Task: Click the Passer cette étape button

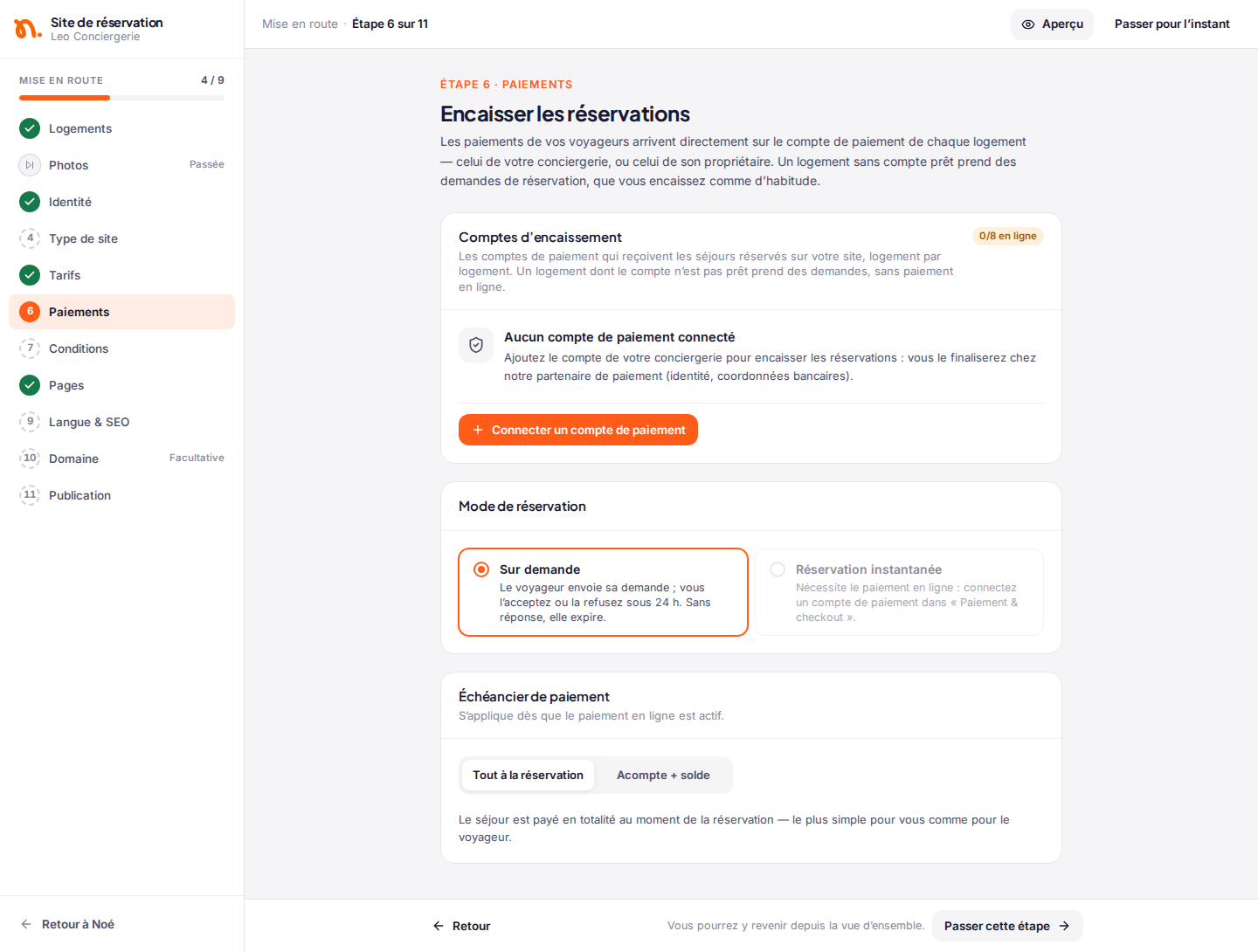Action: click(1007, 926)
